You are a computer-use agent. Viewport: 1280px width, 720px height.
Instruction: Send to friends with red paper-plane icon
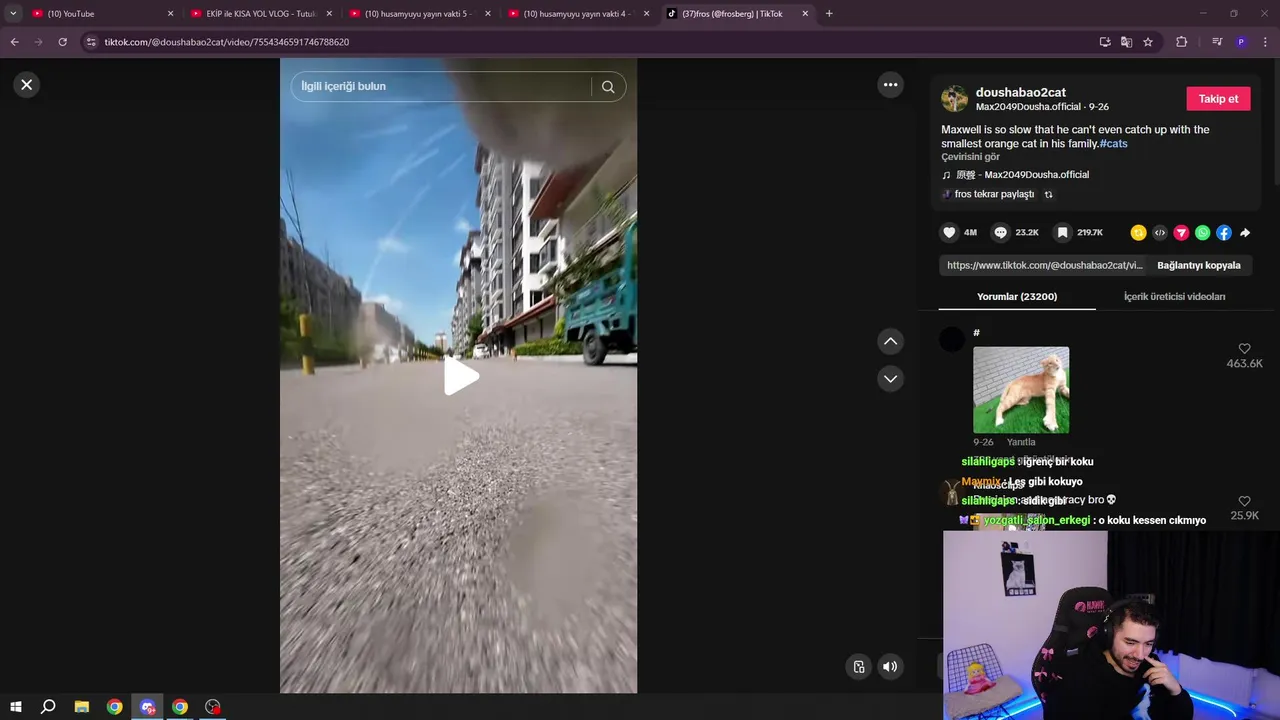pos(1181,233)
